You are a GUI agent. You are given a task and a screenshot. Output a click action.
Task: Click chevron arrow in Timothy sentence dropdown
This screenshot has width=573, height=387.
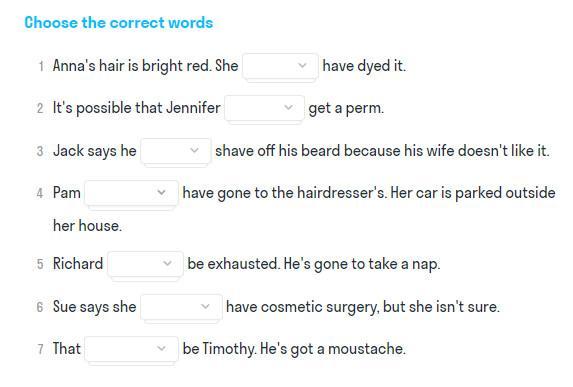(162, 348)
